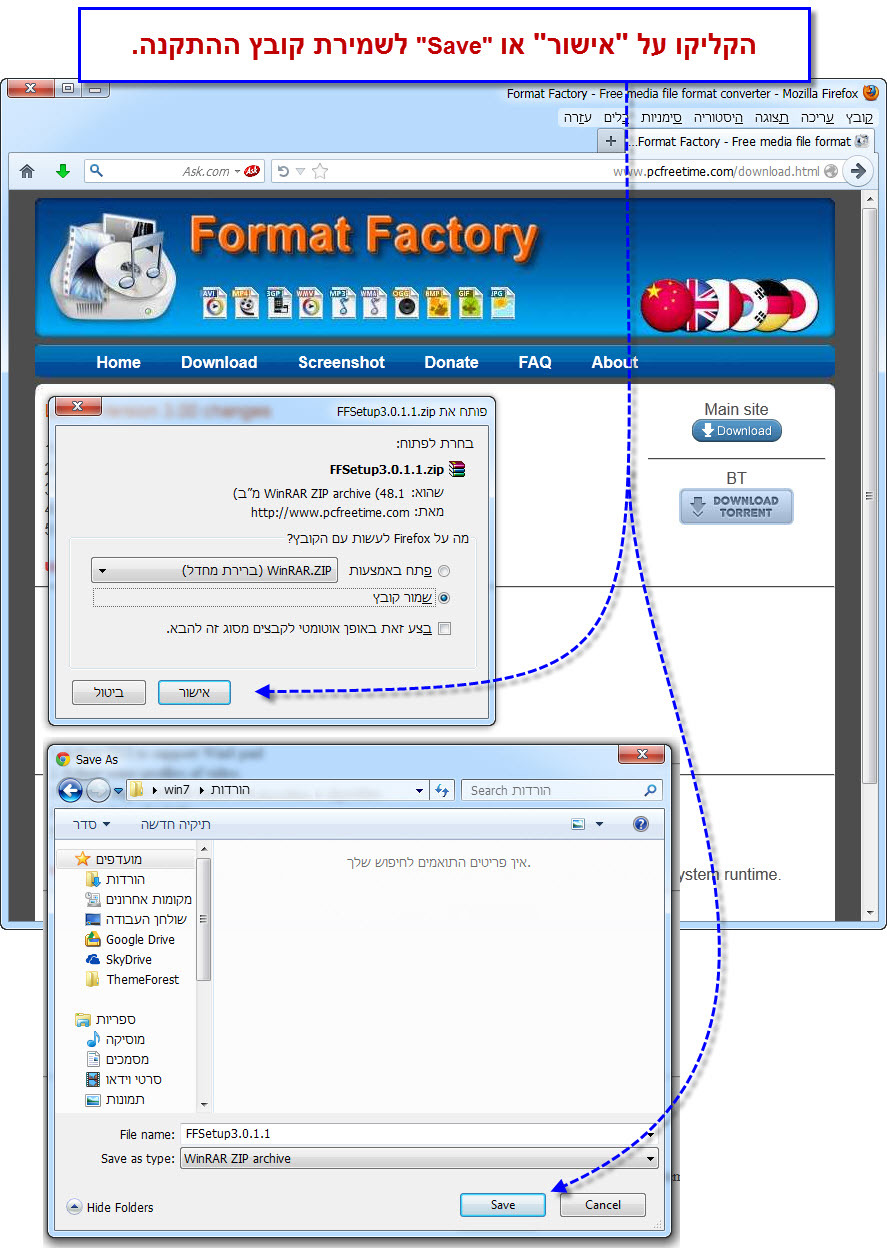Screen dimensions: 887x1254
Task: Select SkyDrive in the favorites list
Action: coord(118,959)
